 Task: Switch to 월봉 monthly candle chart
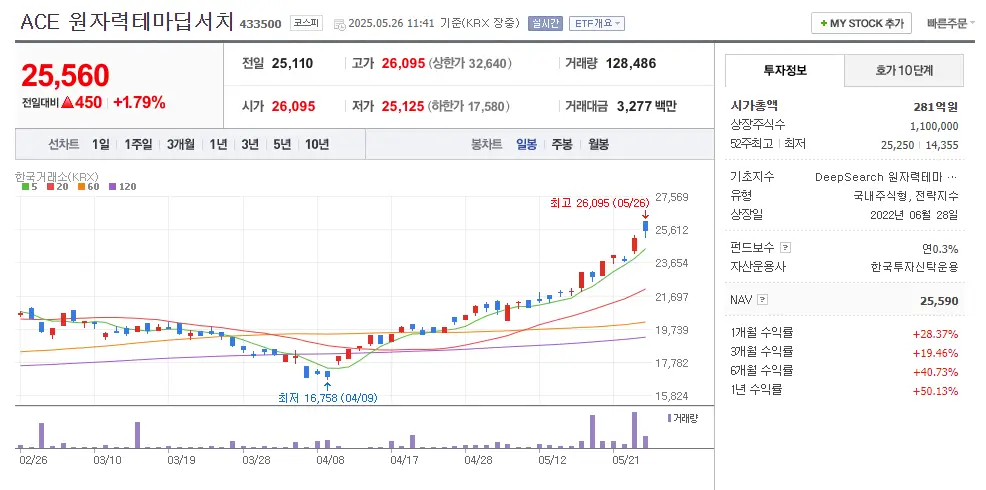click(598, 144)
